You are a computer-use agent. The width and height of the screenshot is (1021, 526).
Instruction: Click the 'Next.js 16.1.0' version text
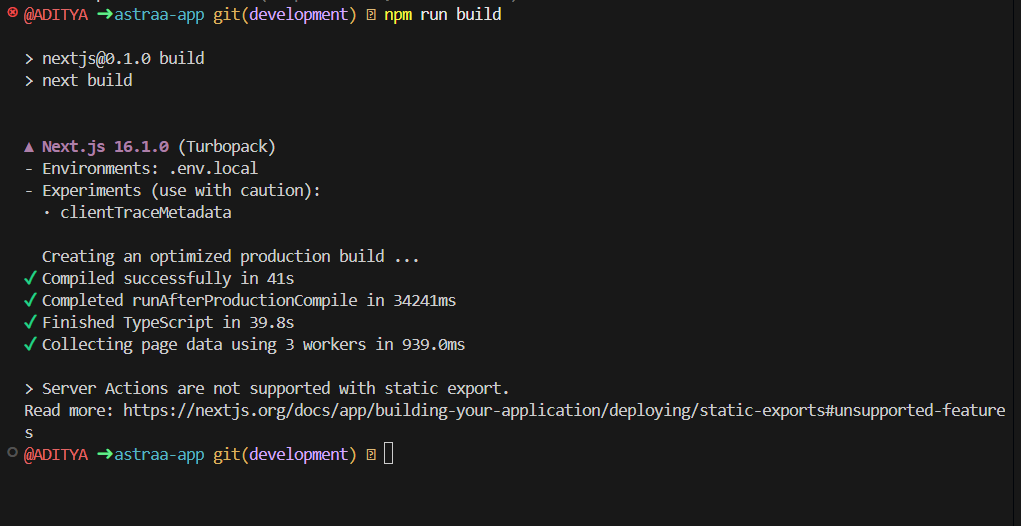105,147
